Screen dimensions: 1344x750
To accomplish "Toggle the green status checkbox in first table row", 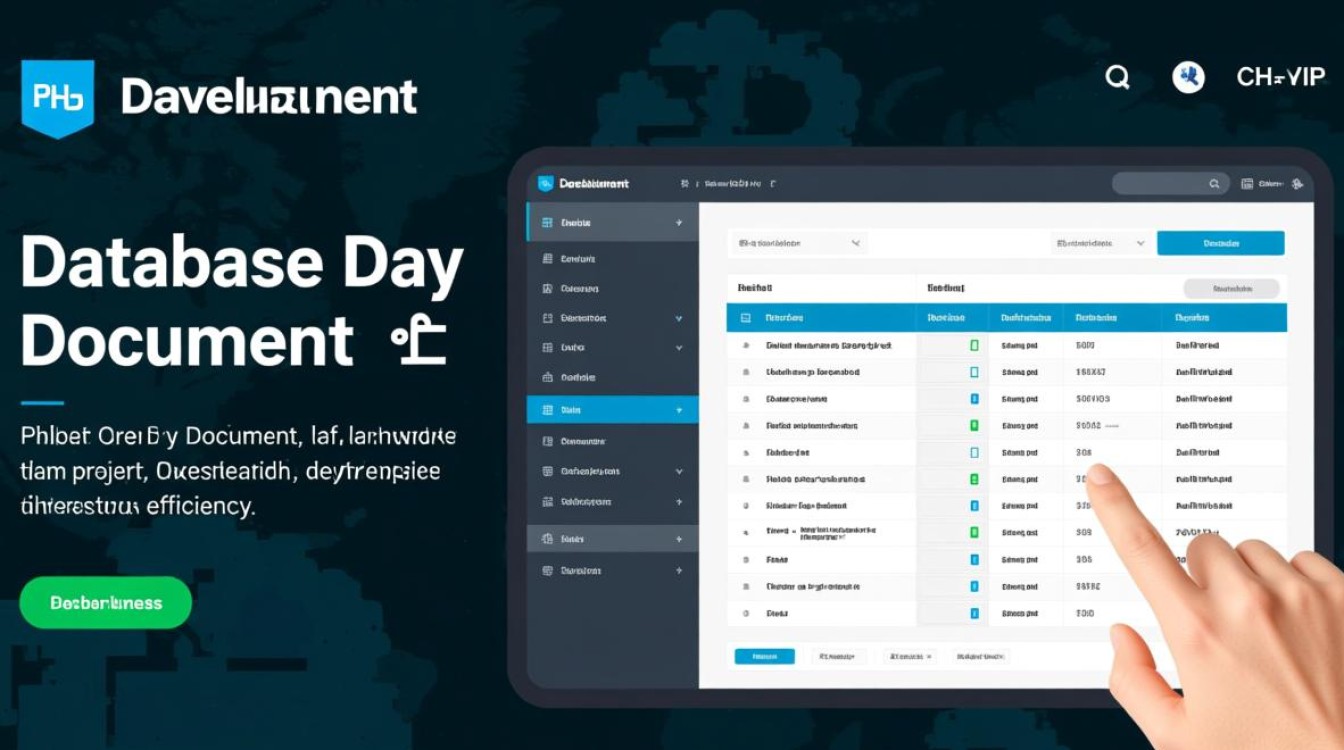I will tap(974, 345).
